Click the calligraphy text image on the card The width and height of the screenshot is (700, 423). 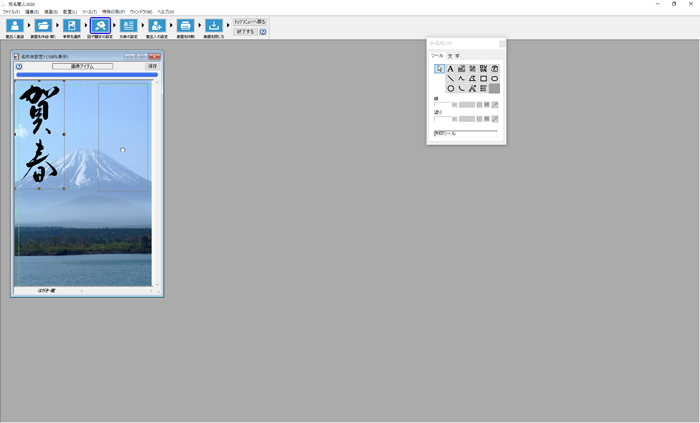[40, 135]
